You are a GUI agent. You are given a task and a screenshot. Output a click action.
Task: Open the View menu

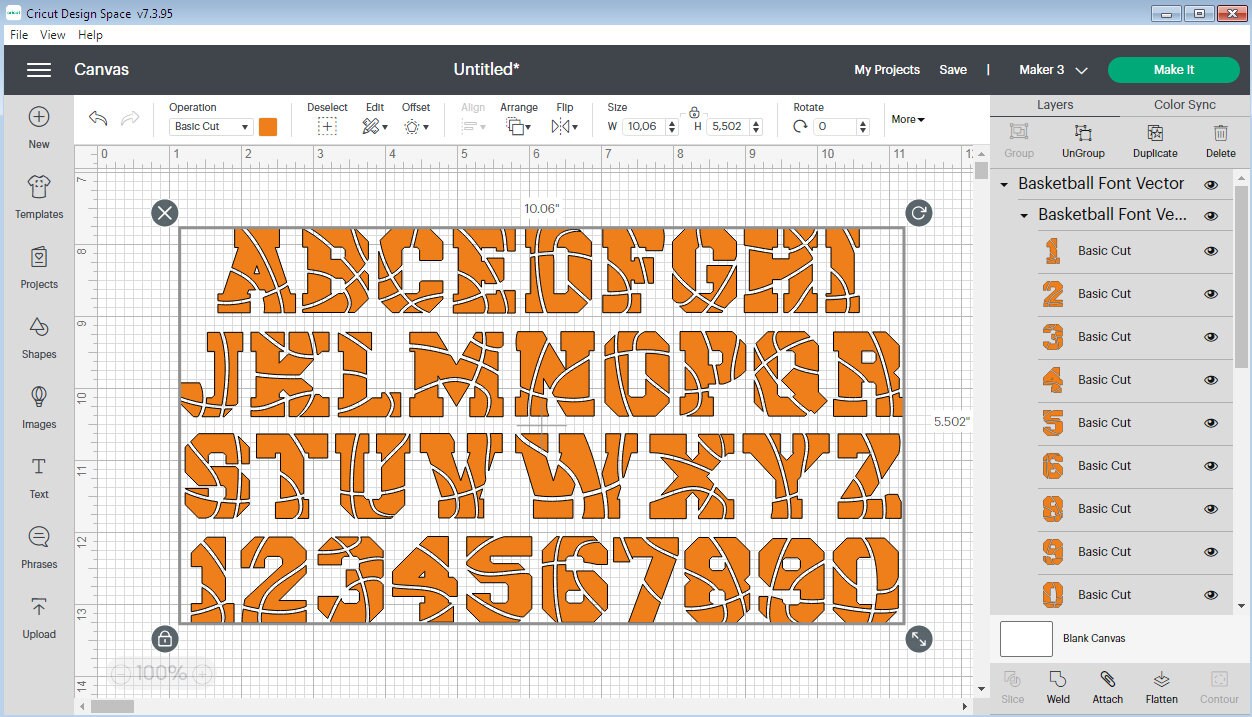tap(52, 34)
